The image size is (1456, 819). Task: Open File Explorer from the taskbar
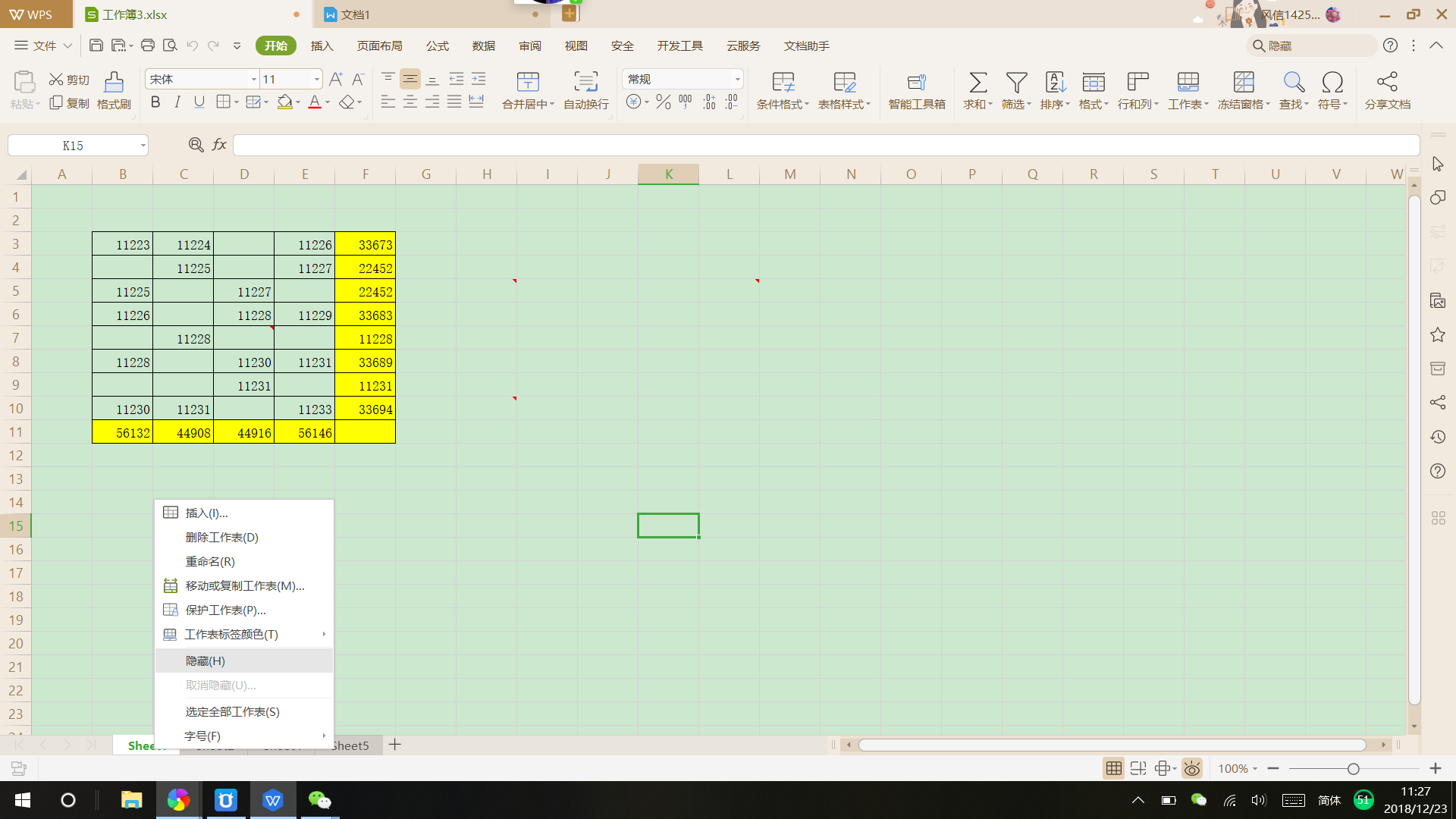[x=132, y=800]
